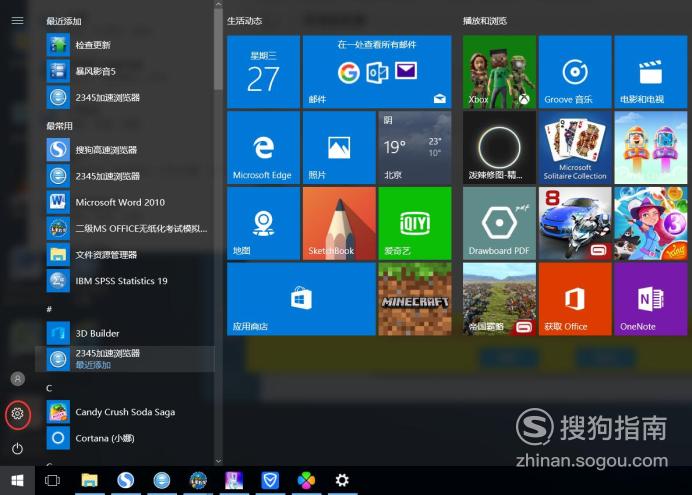Open 搜狗高速浏览器 in most used list
Image resolution: width=692 pixels, height=495 pixels.
pyautogui.click(x=124, y=150)
